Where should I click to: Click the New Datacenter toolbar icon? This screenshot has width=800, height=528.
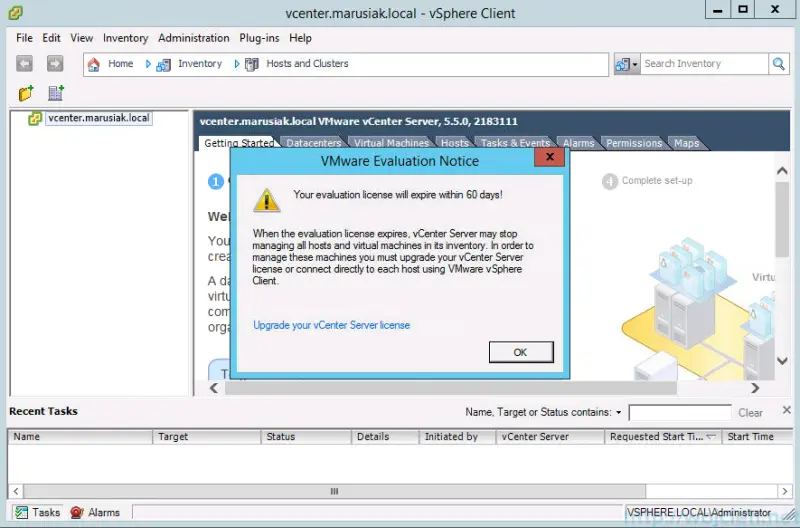pyautogui.click(x=56, y=93)
